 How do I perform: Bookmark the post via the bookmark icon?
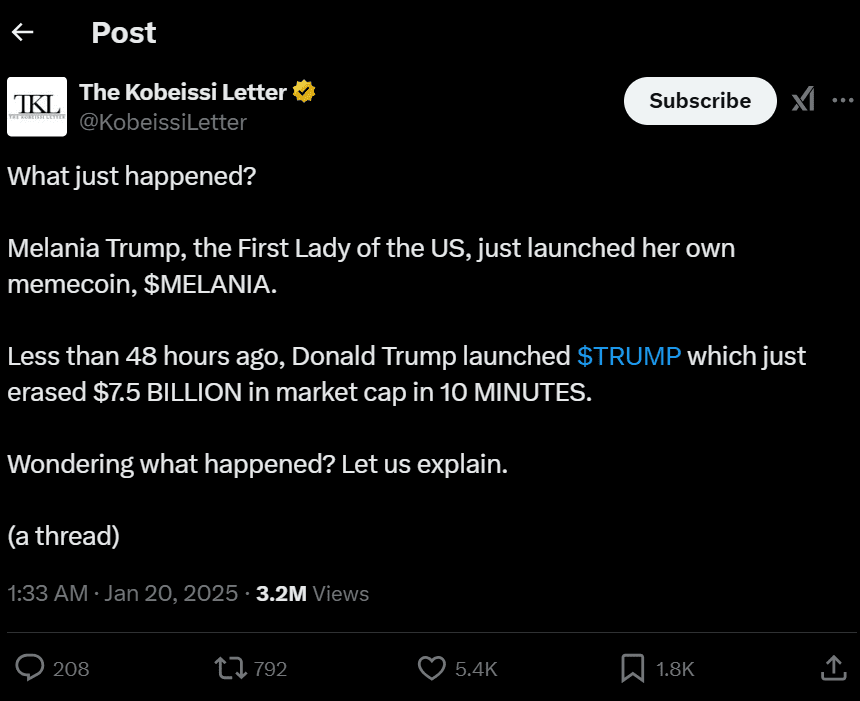pyautogui.click(x=631, y=667)
